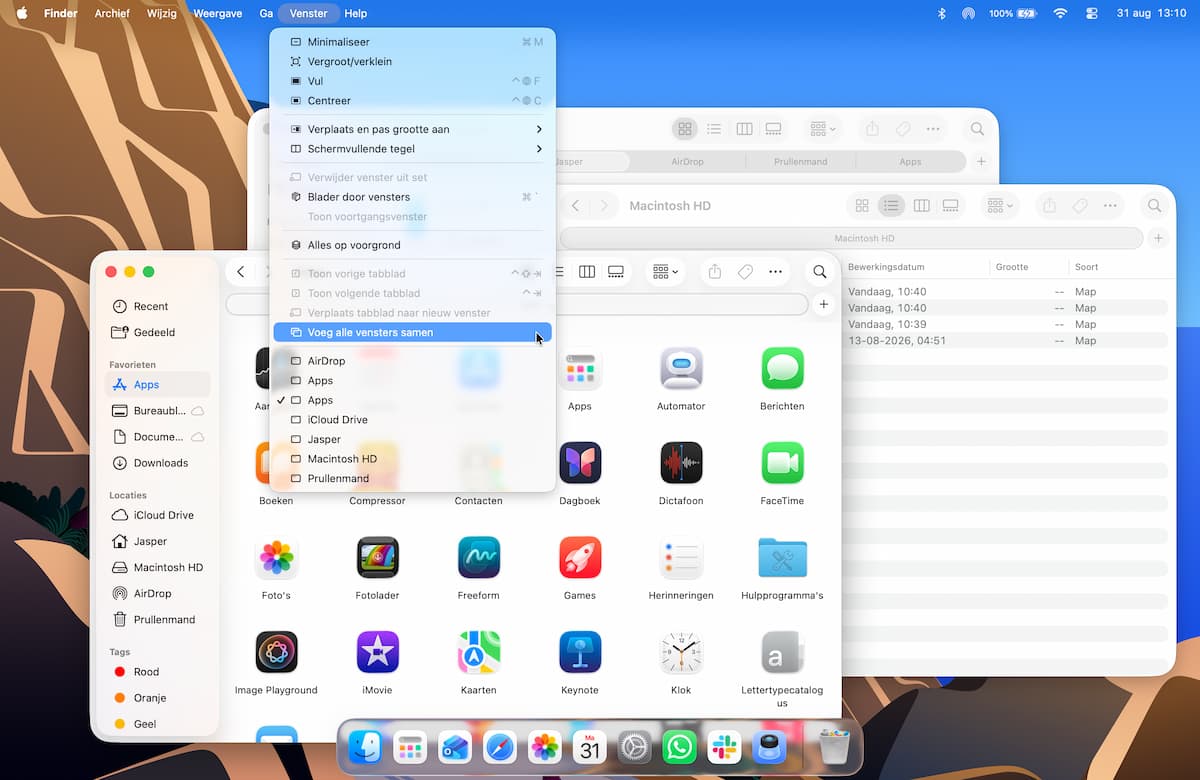Viewport: 1200px width, 780px height.
Task: Open the Kaarten app icon
Action: tap(479, 652)
